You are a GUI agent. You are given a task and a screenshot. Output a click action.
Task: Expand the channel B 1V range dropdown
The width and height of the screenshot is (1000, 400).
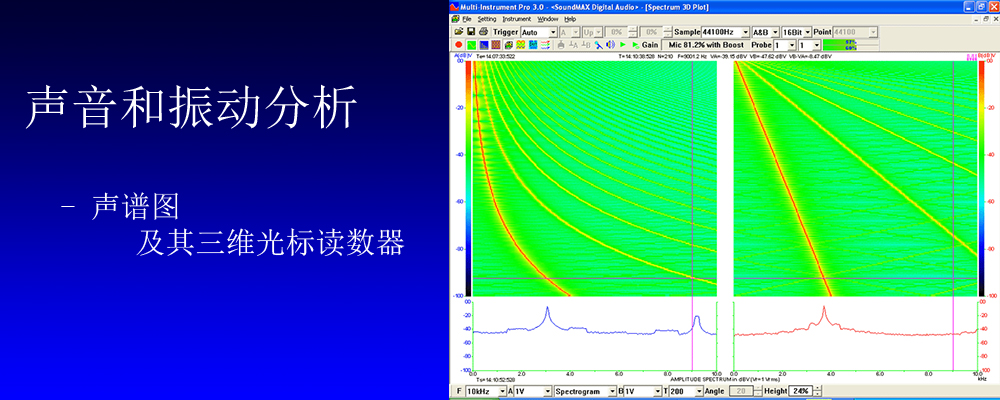pos(658,391)
